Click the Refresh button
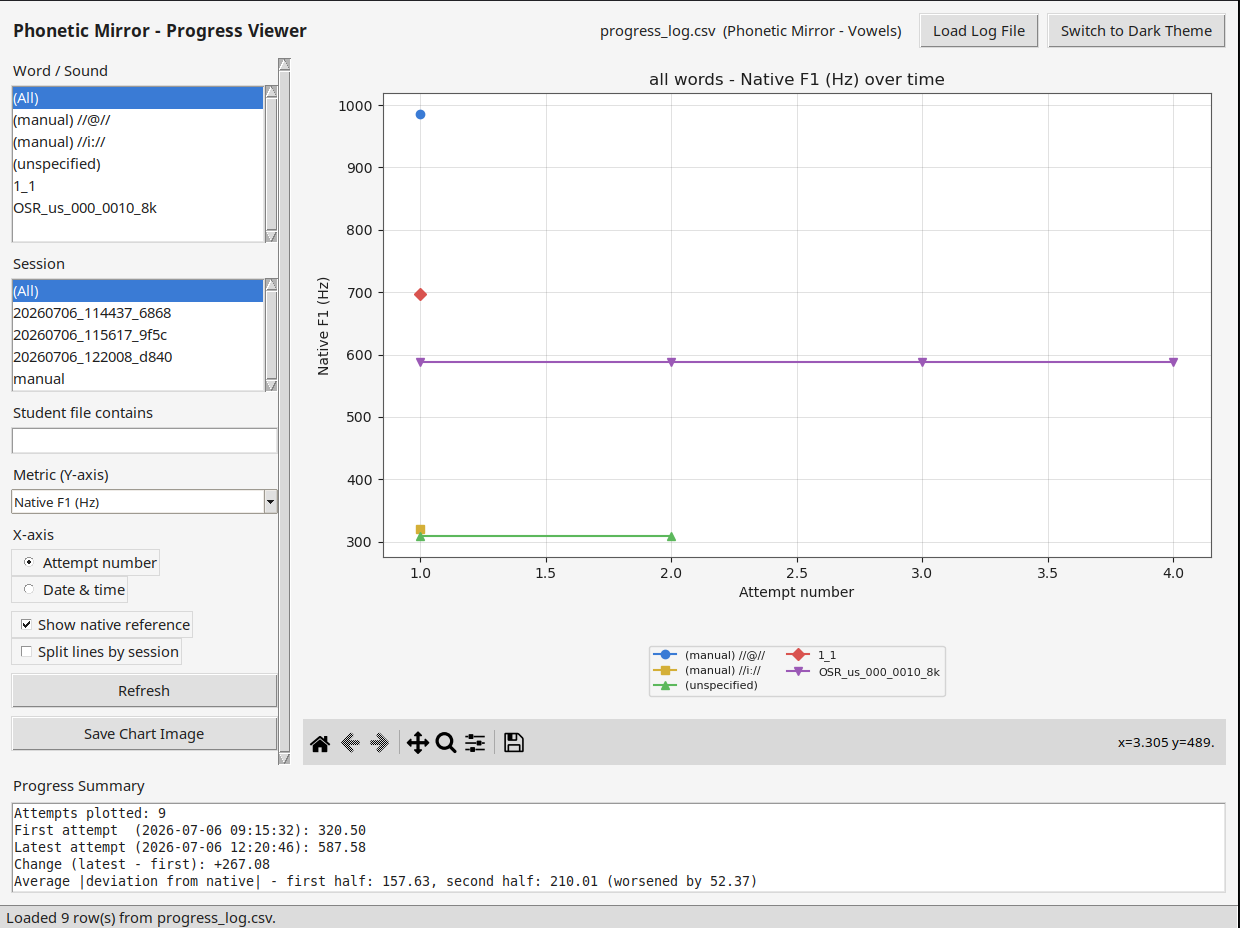 pyautogui.click(x=144, y=691)
